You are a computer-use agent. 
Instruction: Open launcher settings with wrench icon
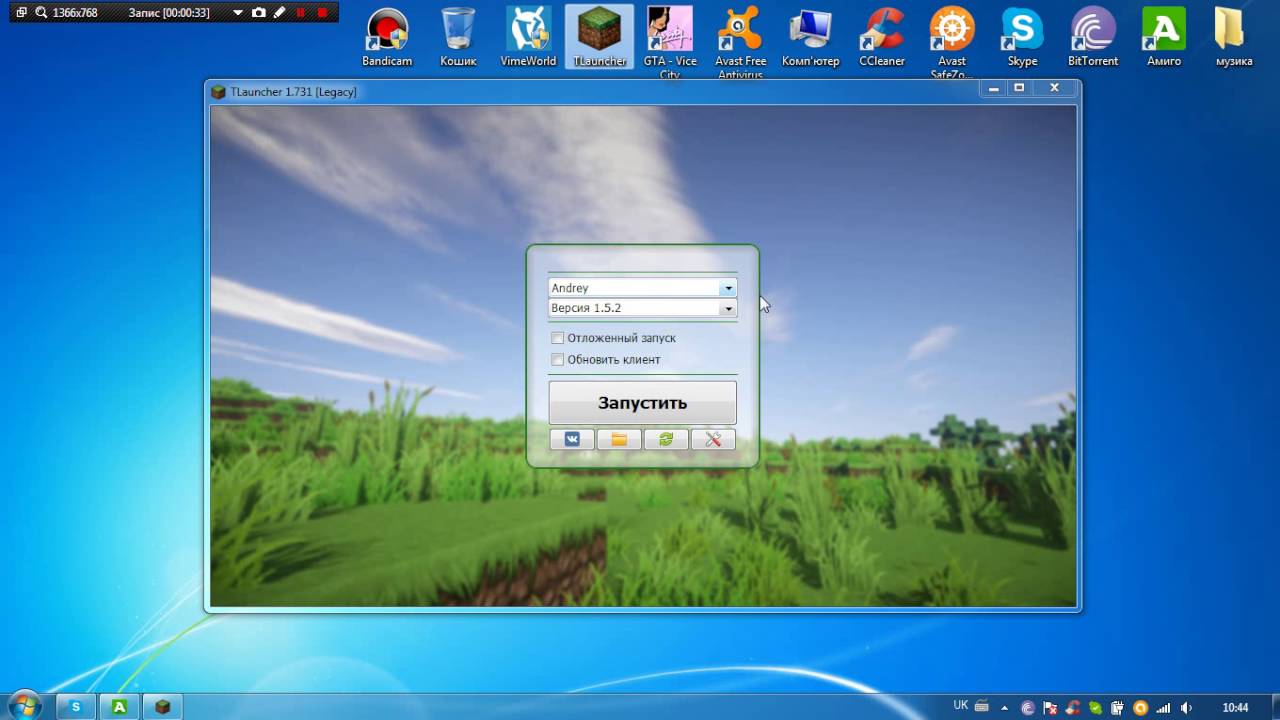[713, 439]
